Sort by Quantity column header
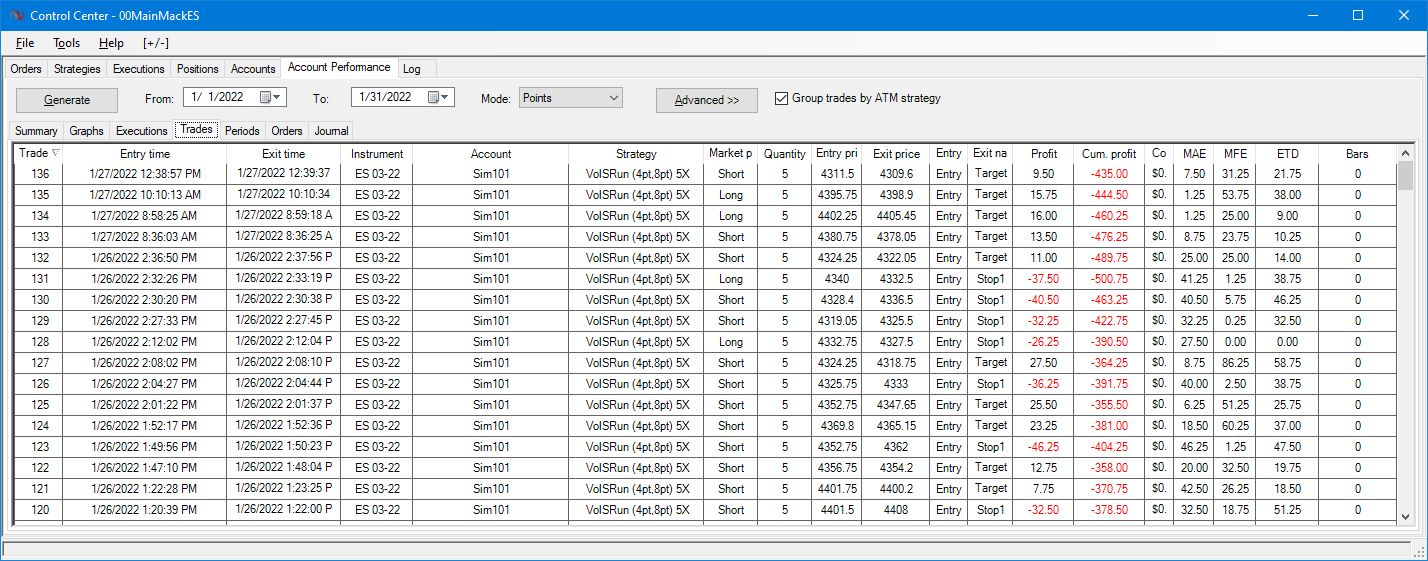 784,154
